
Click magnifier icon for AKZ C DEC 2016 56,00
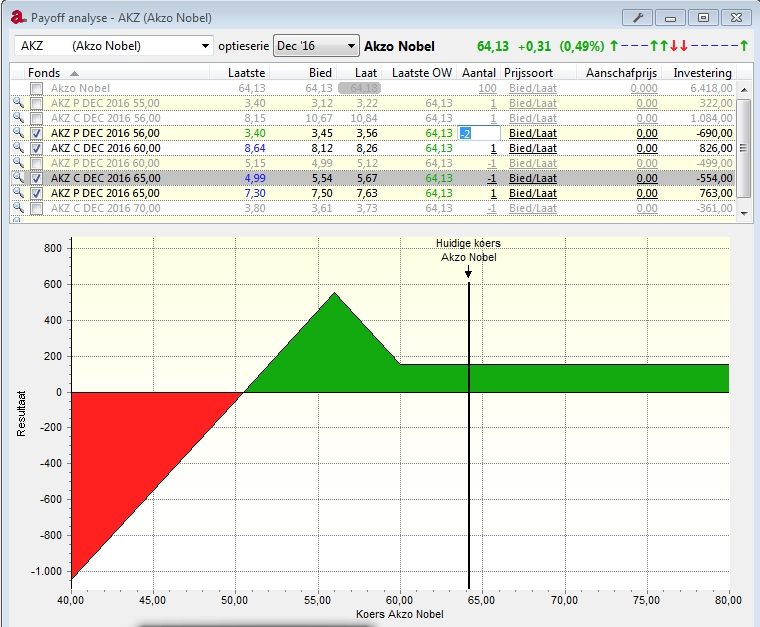(x=17, y=118)
